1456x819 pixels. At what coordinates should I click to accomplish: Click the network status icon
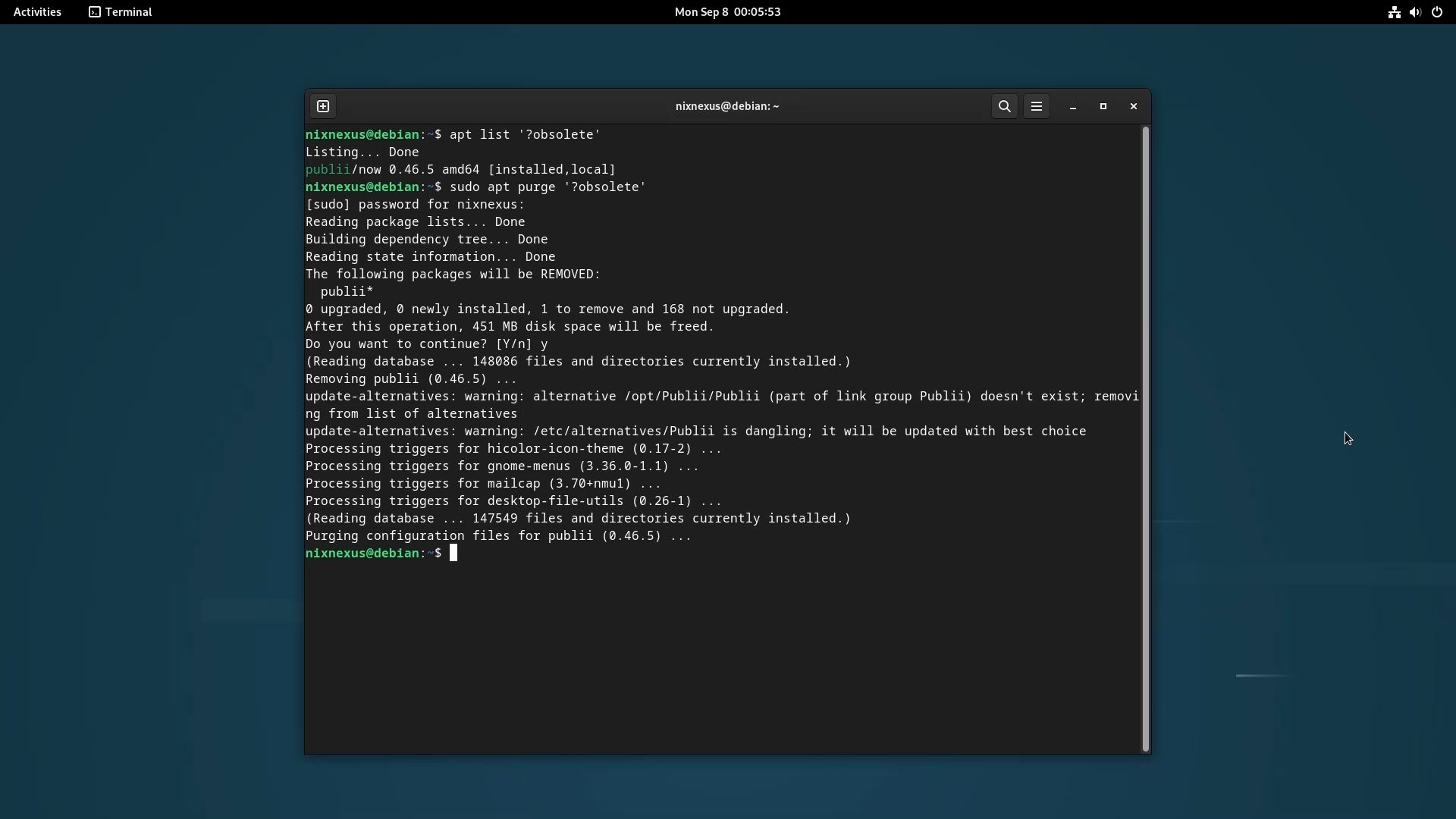click(x=1394, y=12)
